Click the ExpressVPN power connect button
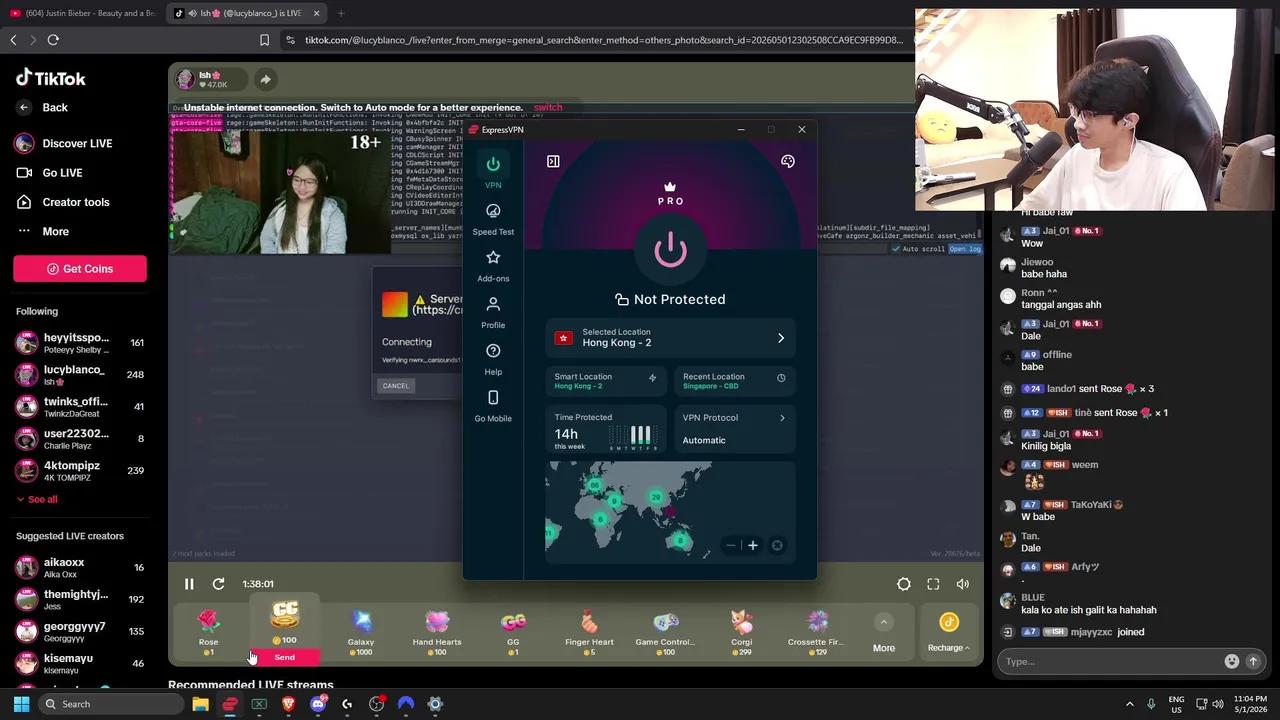This screenshot has height=720, width=1280. pos(670,250)
